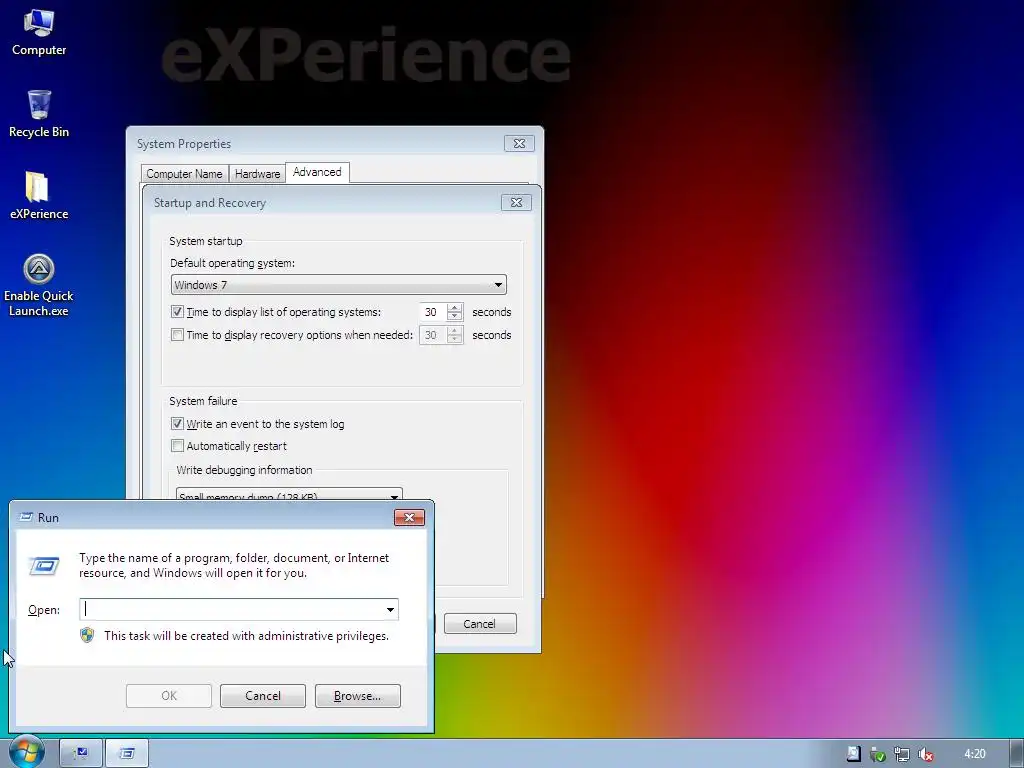Click the operating systems list seconds field

(433, 312)
